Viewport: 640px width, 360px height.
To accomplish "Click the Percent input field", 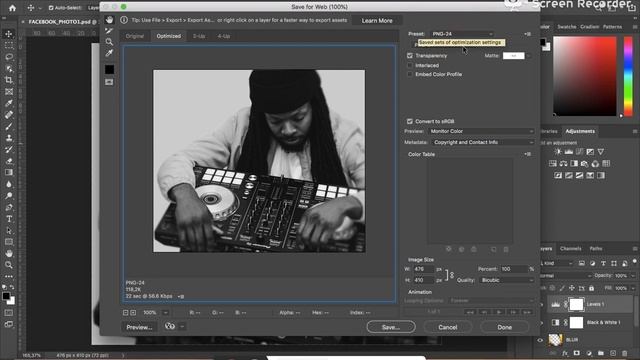I will (514, 269).
